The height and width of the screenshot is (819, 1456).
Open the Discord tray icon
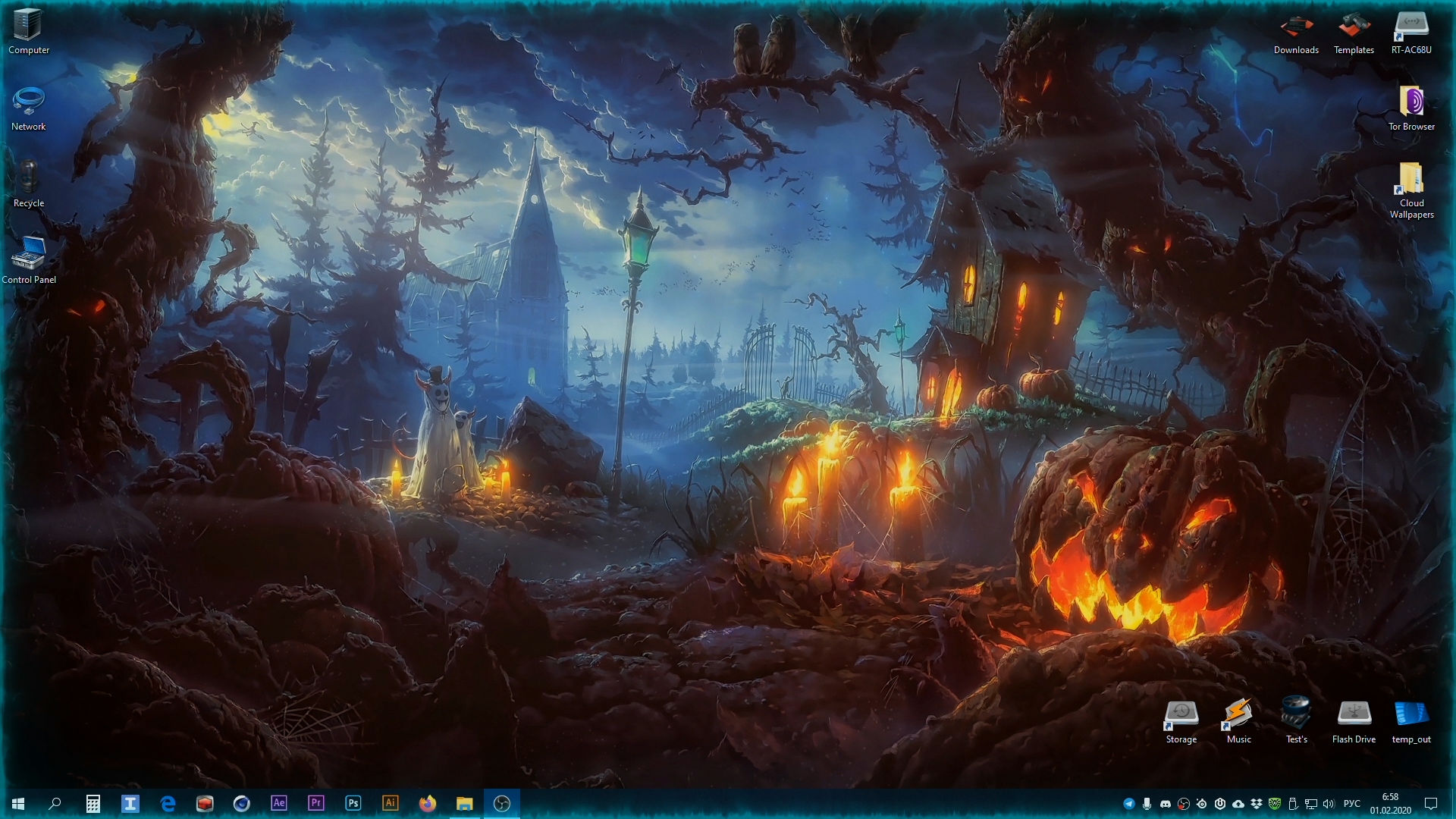(x=1166, y=804)
